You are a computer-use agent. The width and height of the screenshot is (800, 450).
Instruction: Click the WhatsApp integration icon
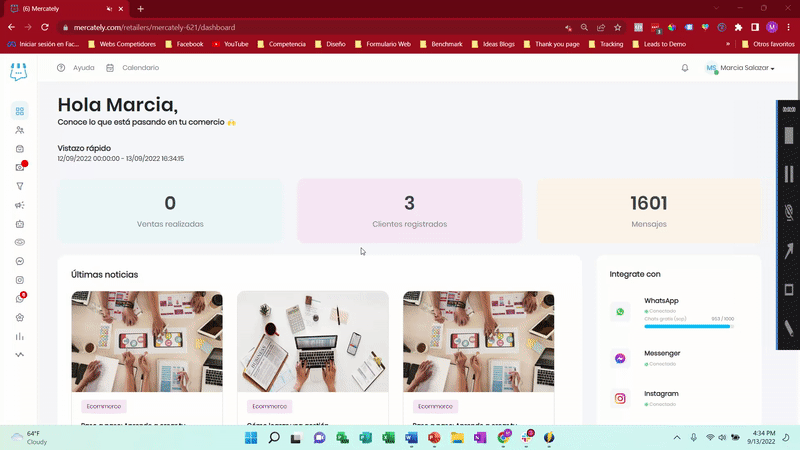click(620, 312)
